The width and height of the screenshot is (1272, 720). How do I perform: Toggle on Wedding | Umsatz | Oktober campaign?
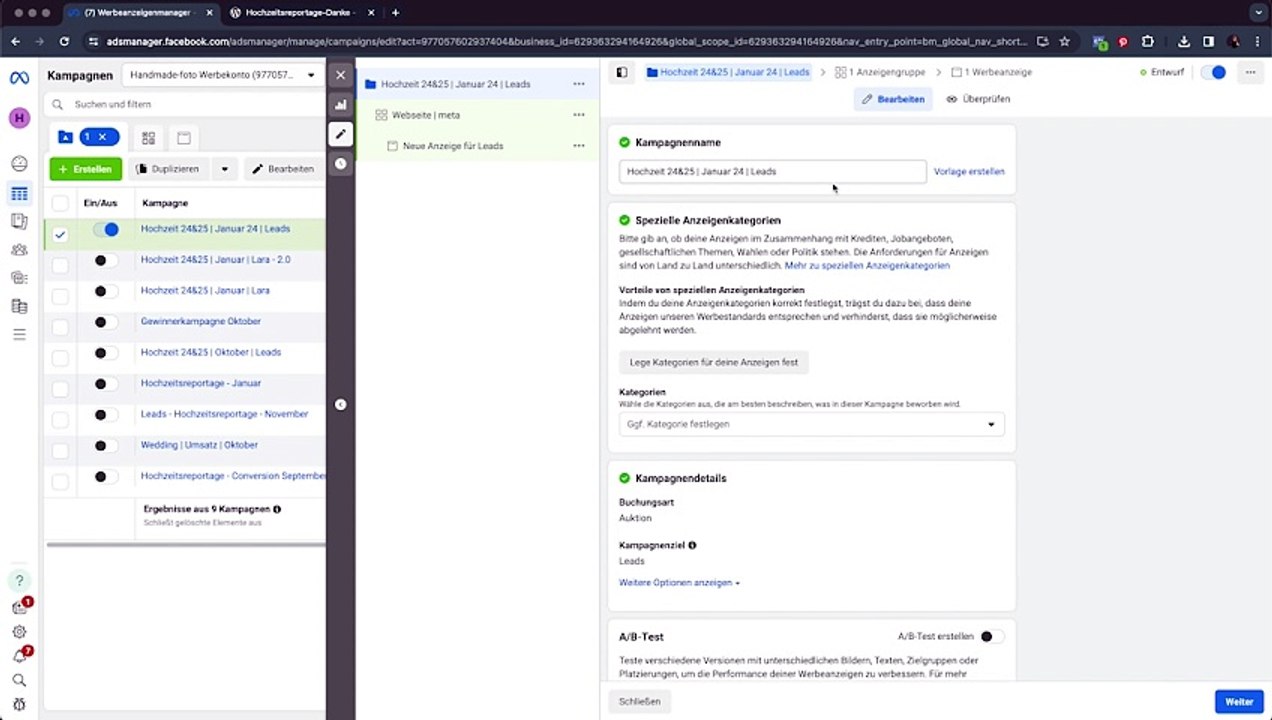click(x=105, y=446)
